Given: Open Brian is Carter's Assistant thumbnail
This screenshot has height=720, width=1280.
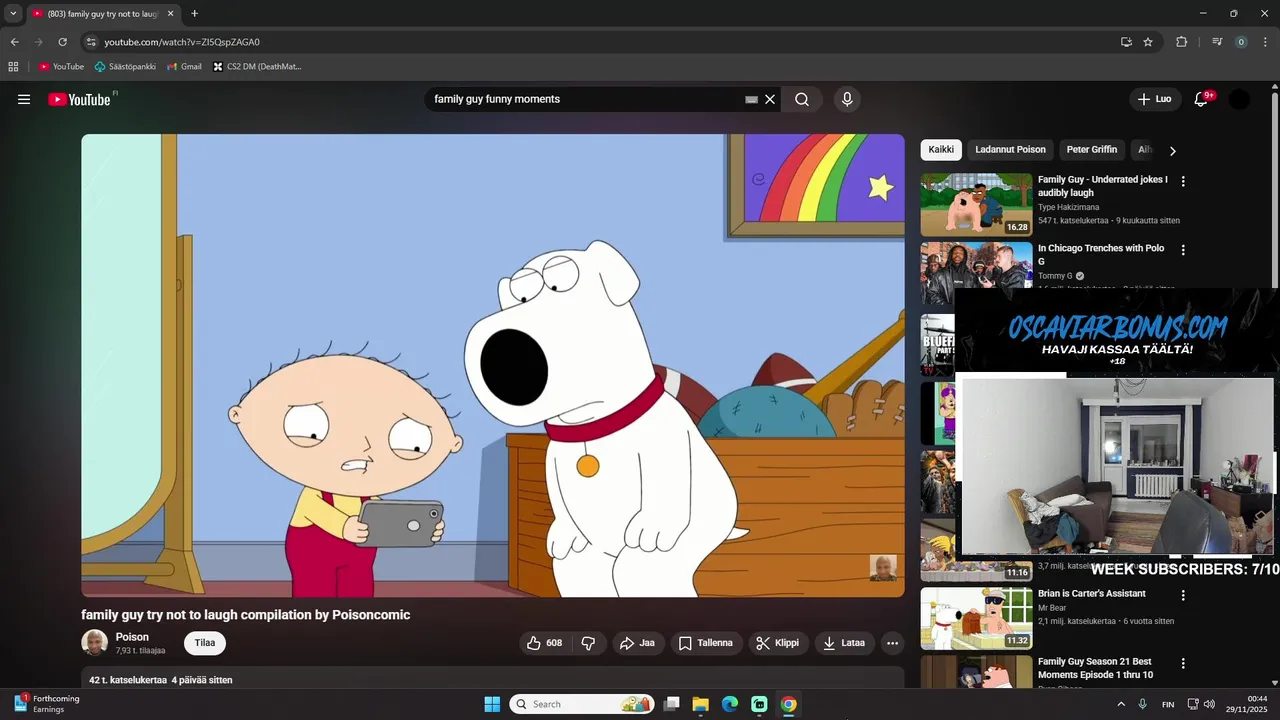Looking at the screenshot, I should (x=976, y=618).
